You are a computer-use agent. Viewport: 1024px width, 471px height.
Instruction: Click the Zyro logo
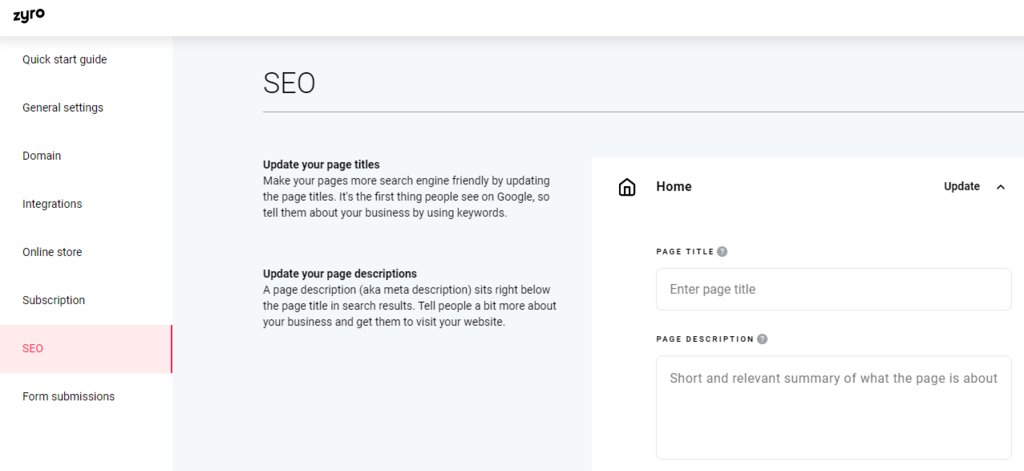click(29, 15)
